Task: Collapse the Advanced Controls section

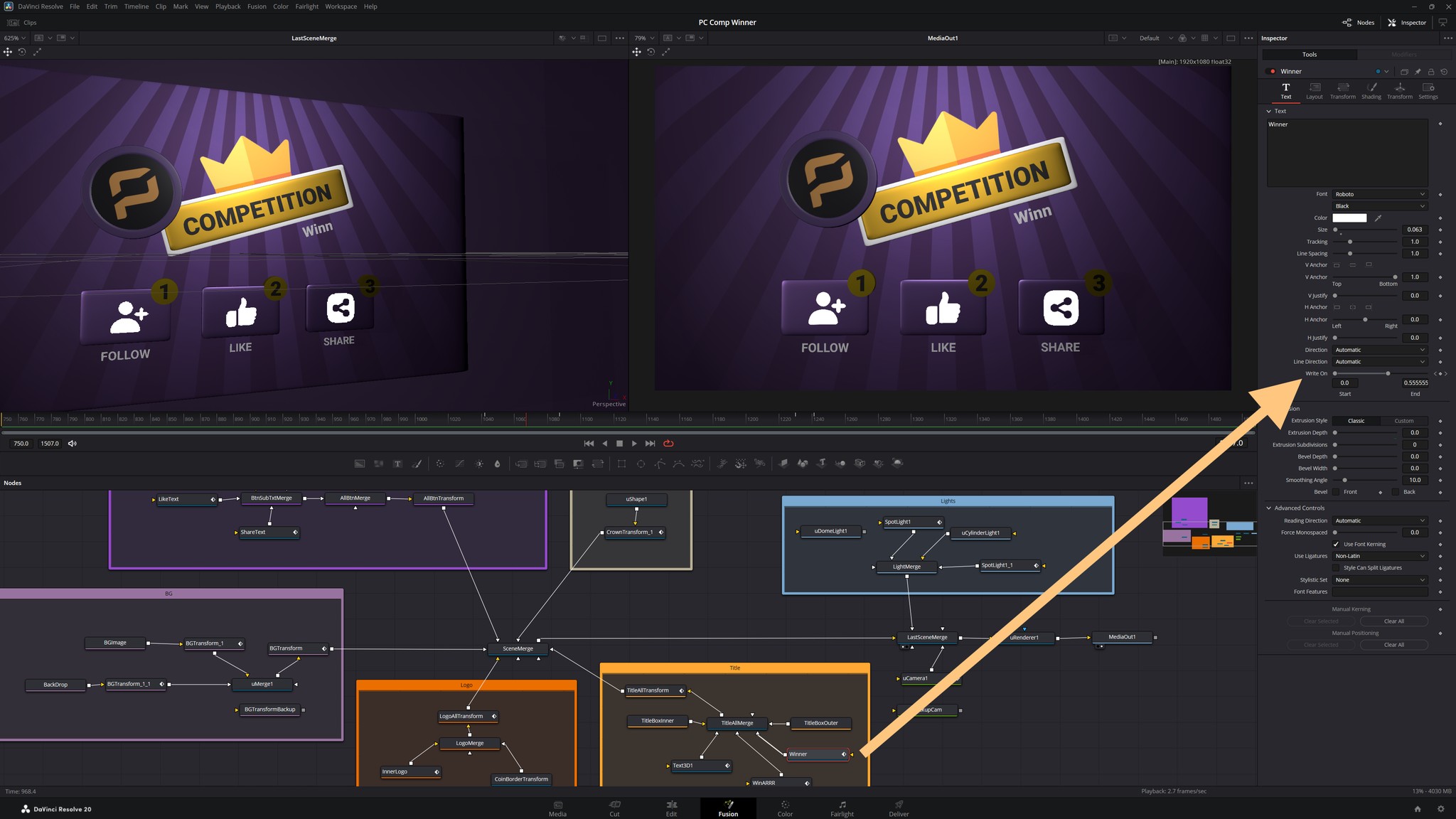Action: point(1269,508)
